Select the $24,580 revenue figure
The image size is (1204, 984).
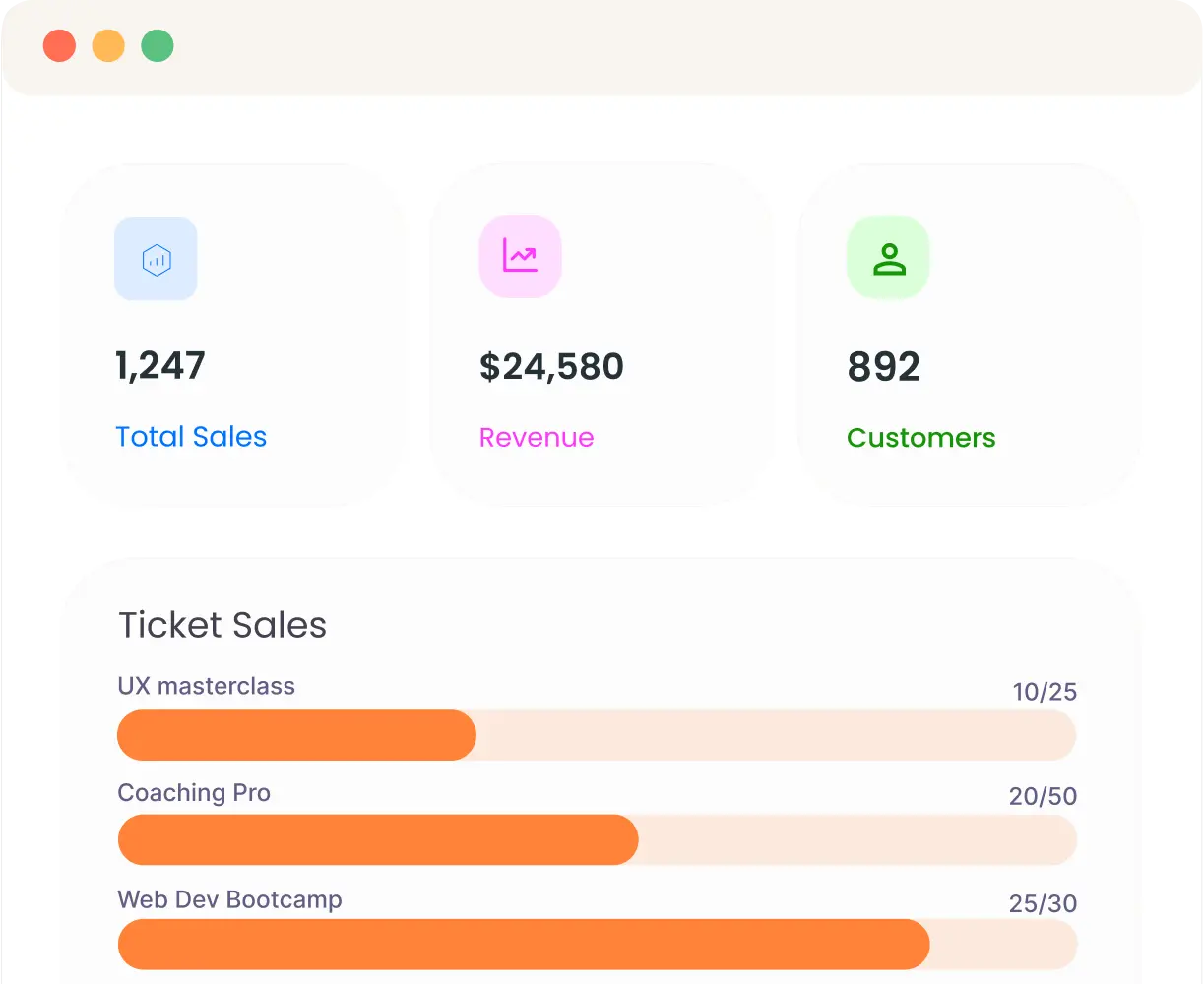pyautogui.click(x=551, y=366)
